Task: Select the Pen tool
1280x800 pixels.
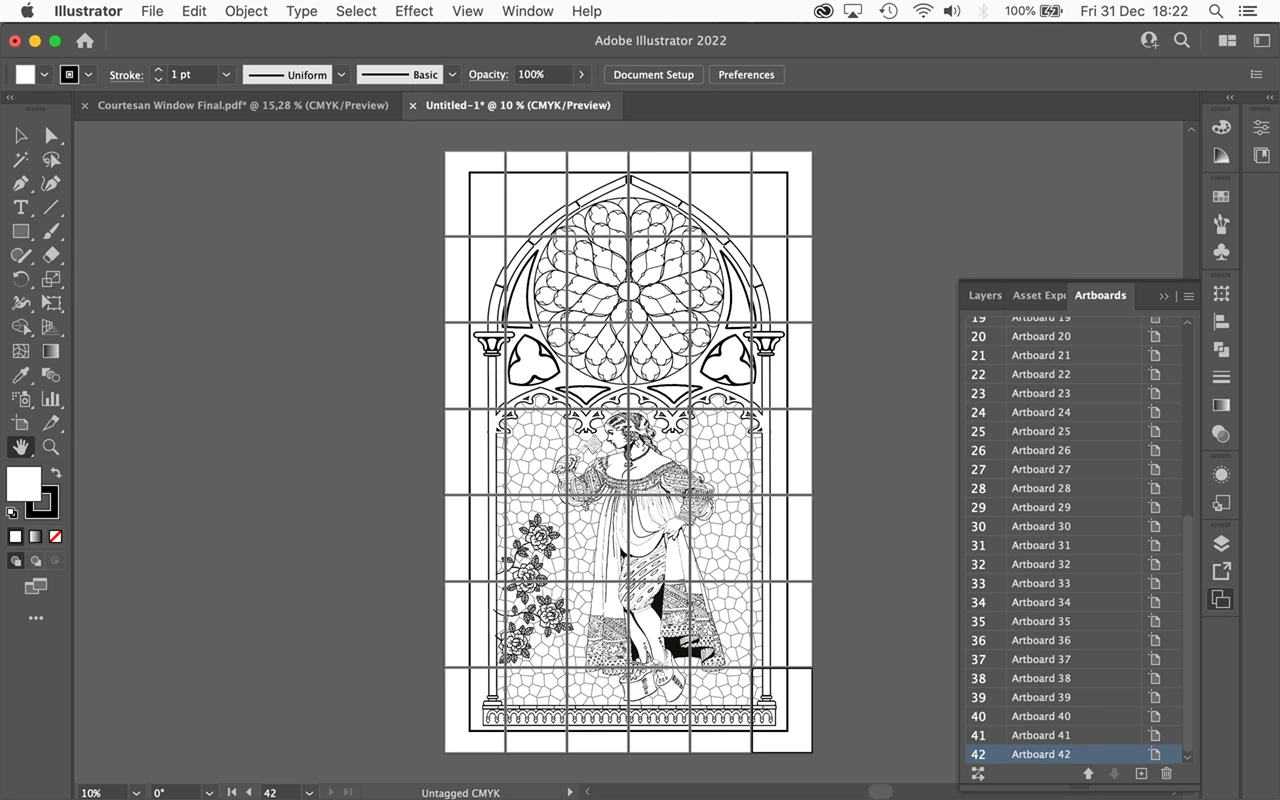Action: 21,184
